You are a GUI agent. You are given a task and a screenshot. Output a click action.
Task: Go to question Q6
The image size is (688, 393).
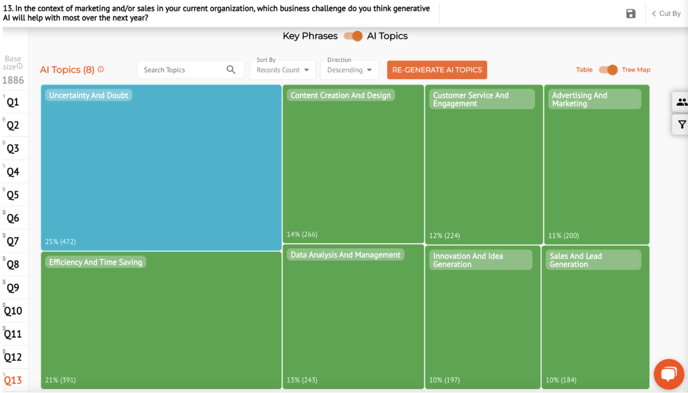[x=13, y=218]
